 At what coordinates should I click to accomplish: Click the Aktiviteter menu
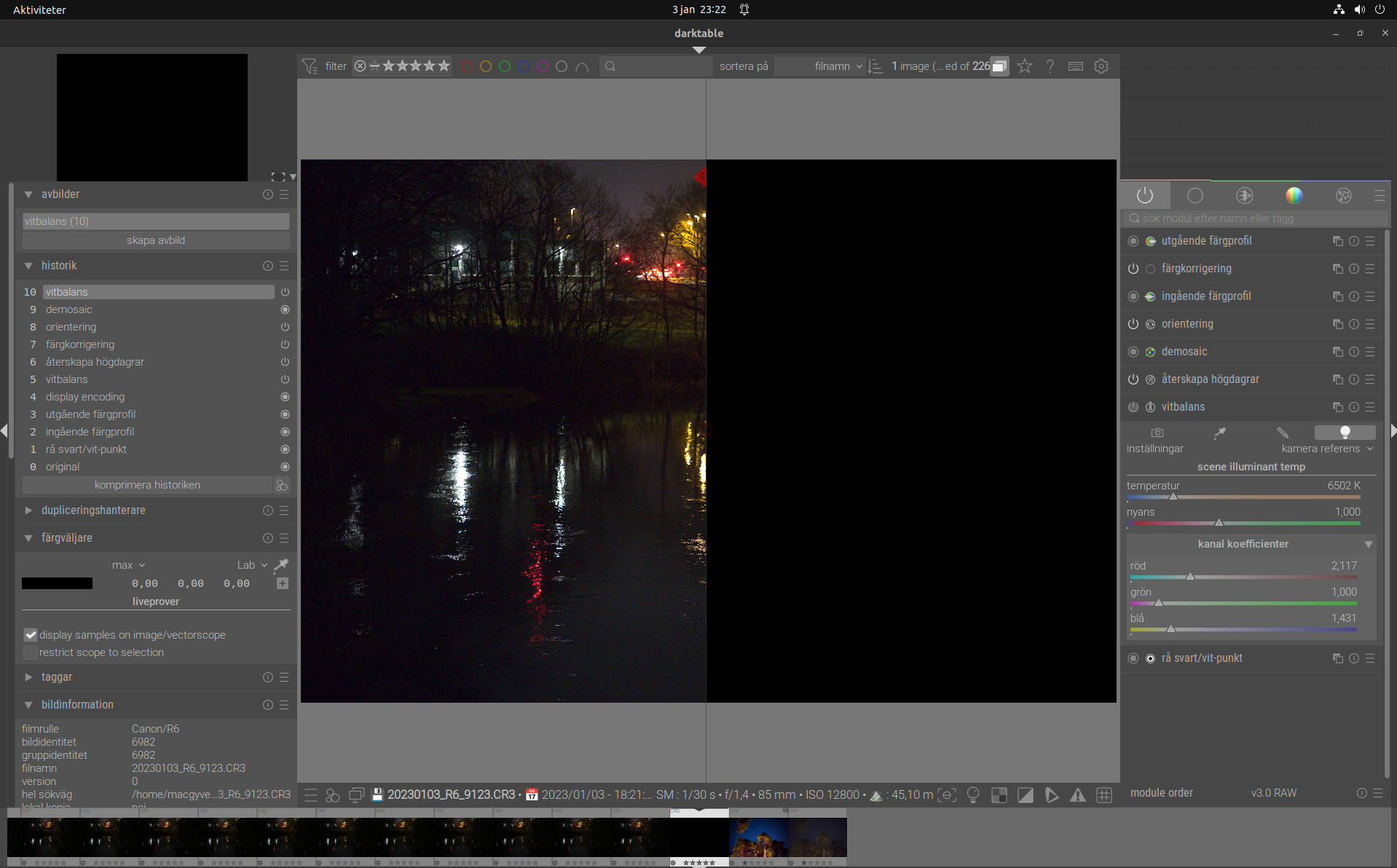coord(39,9)
